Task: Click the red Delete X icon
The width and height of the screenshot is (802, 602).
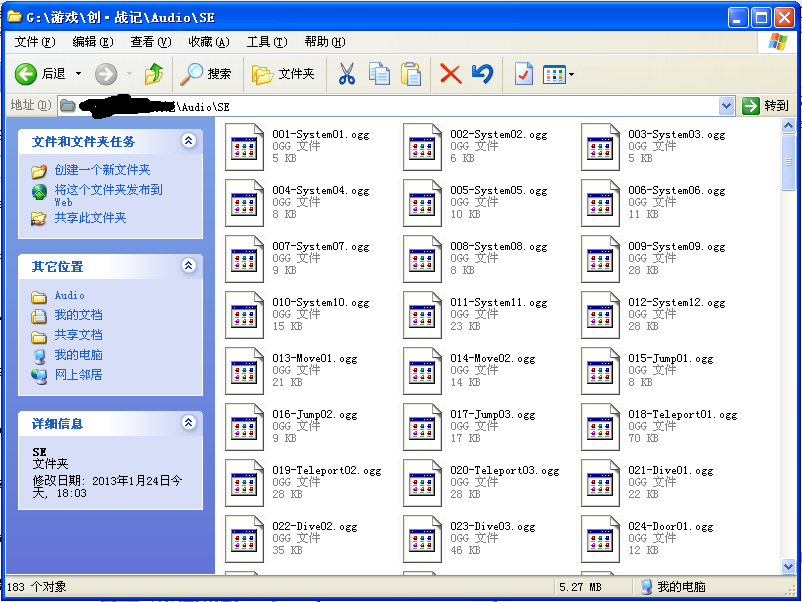Action: pos(451,74)
